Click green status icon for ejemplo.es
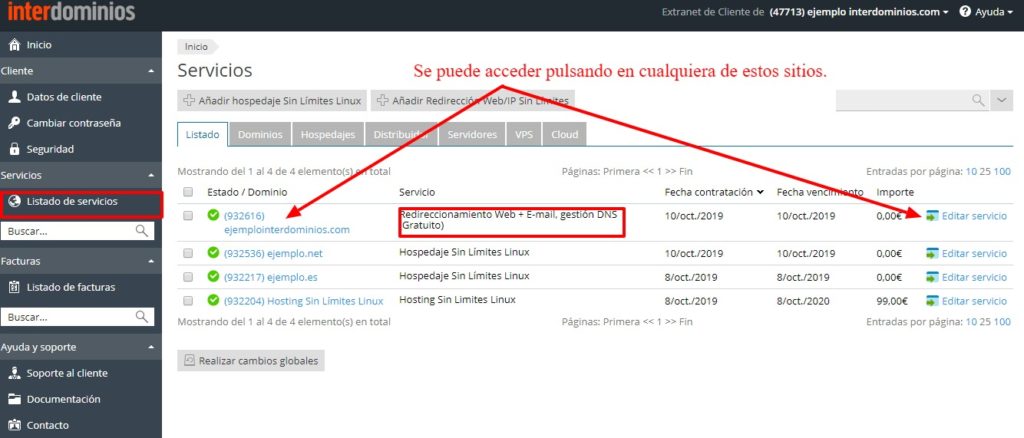Image resolution: width=1024 pixels, height=438 pixels. 213,276
